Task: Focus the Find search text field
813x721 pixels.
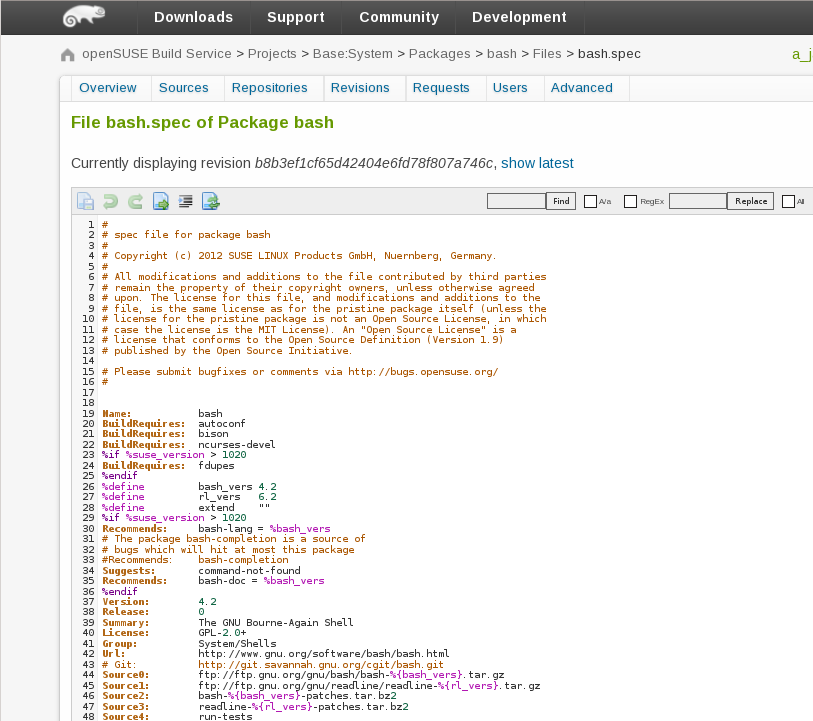Action: point(516,201)
